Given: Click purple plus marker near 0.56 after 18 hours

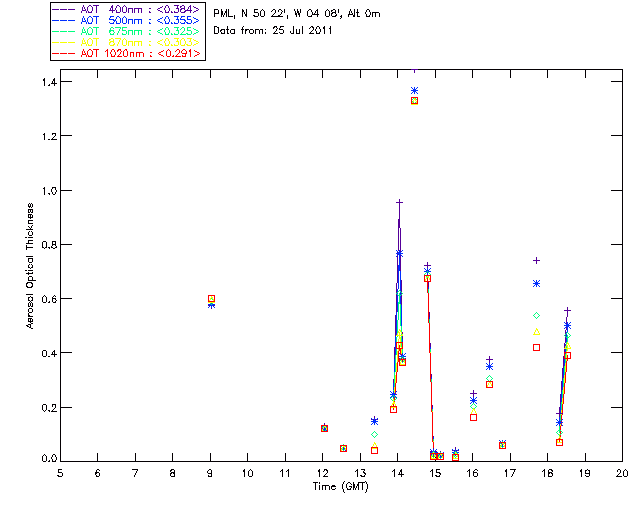Looking at the screenshot, I should (x=567, y=311).
